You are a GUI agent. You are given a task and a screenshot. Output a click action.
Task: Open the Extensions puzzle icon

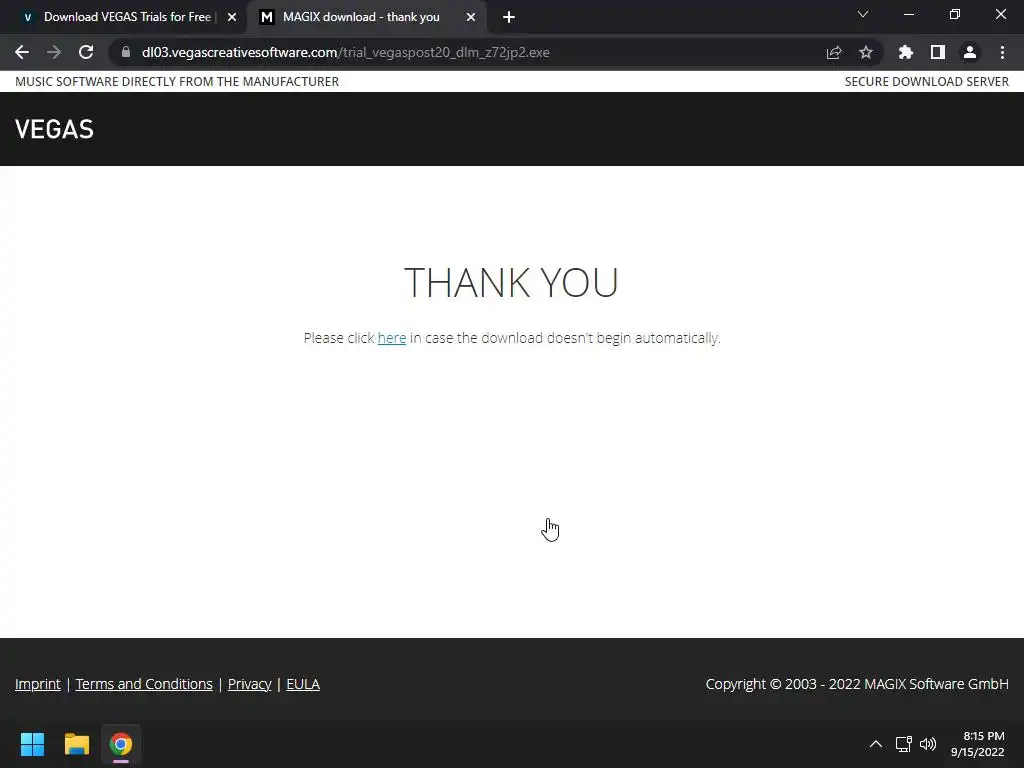click(x=906, y=52)
